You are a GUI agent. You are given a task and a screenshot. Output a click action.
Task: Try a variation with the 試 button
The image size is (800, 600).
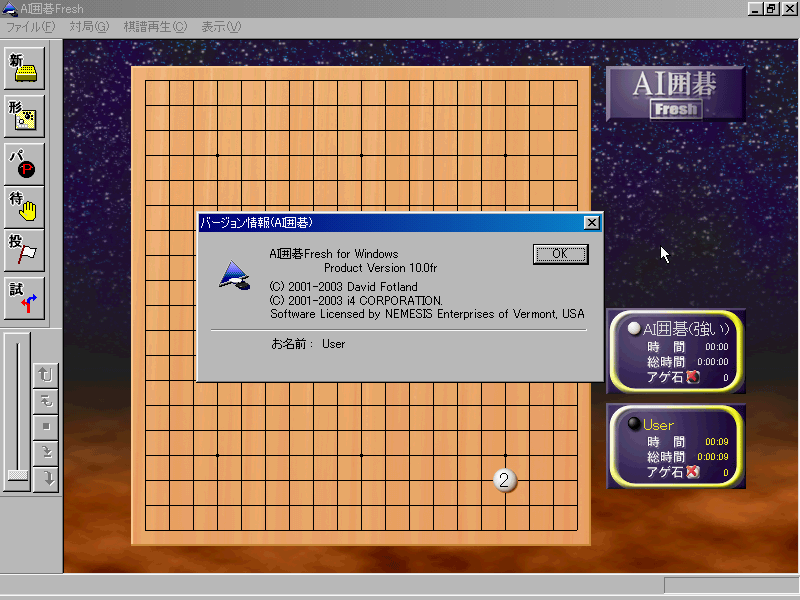point(24,298)
